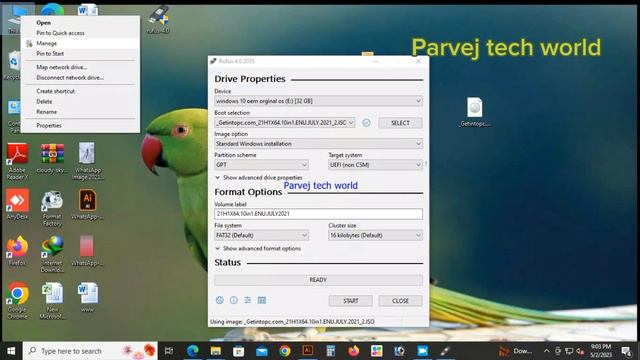This screenshot has height=360, width=640.
Task: Expand Show advanced drive properties
Action: pyautogui.click(x=259, y=178)
